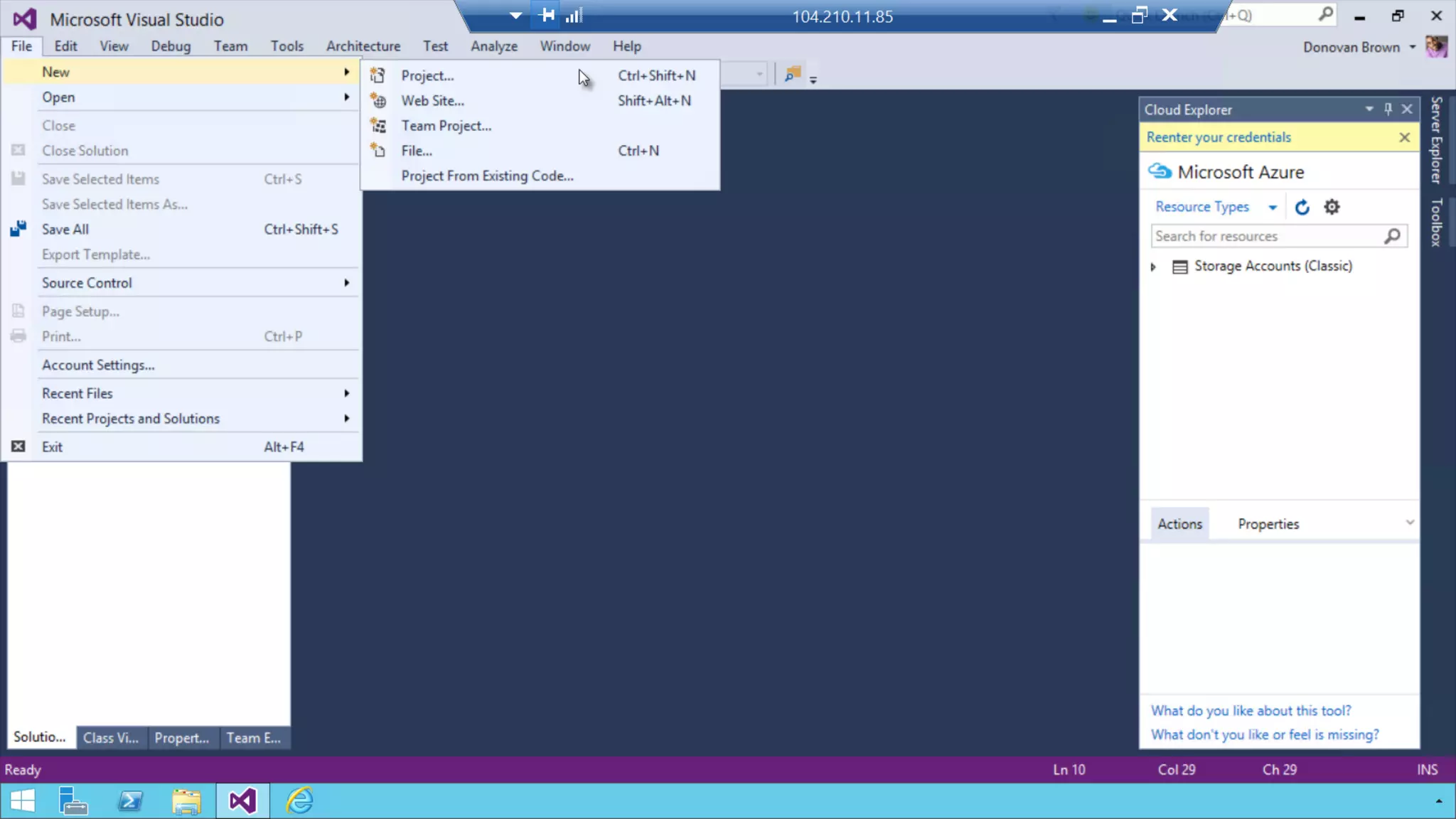Viewport: 1456px width, 819px height.
Task: Refresh the Cloud Explorer resources
Action: click(1302, 207)
